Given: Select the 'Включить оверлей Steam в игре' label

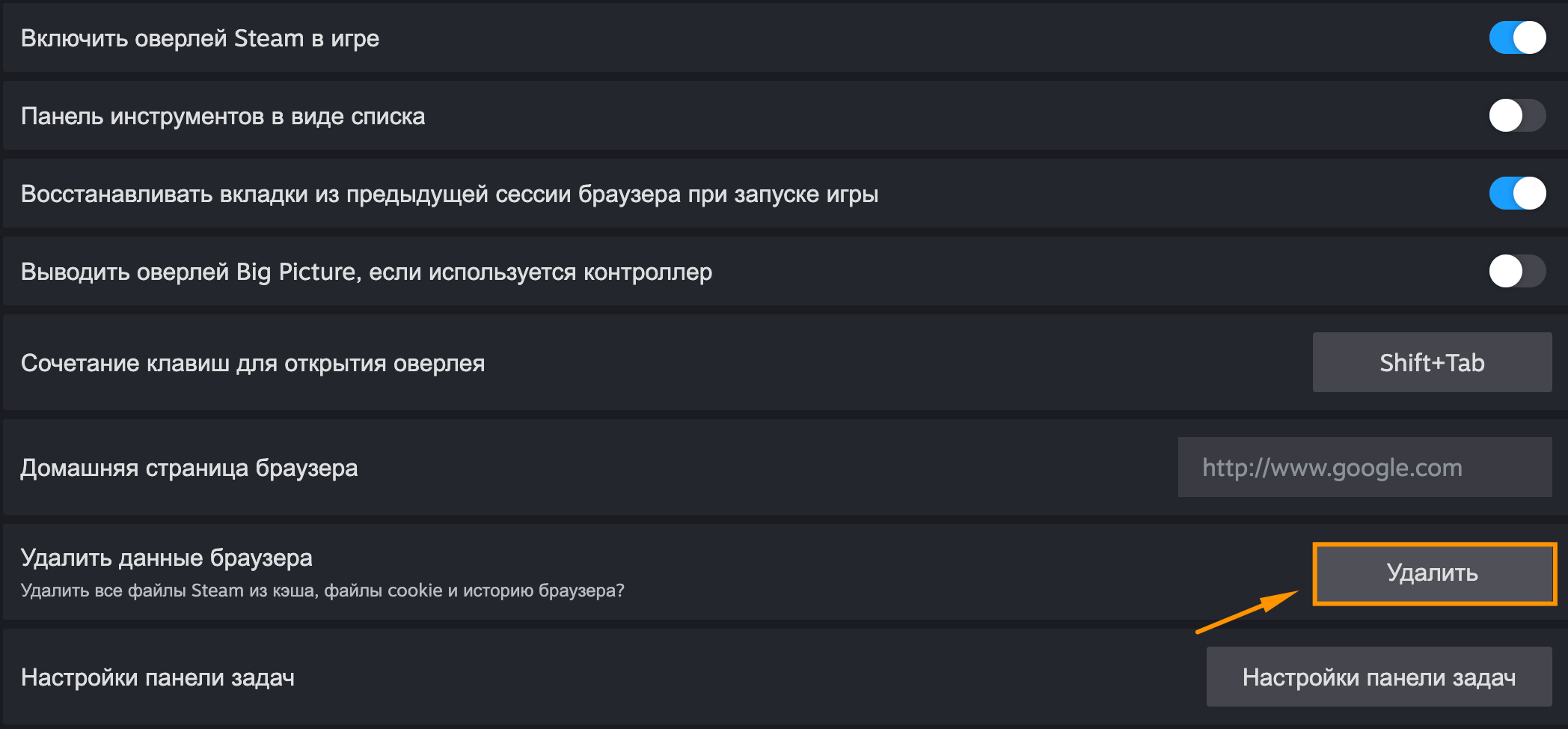Looking at the screenshot, I should [x=200, y=38].
